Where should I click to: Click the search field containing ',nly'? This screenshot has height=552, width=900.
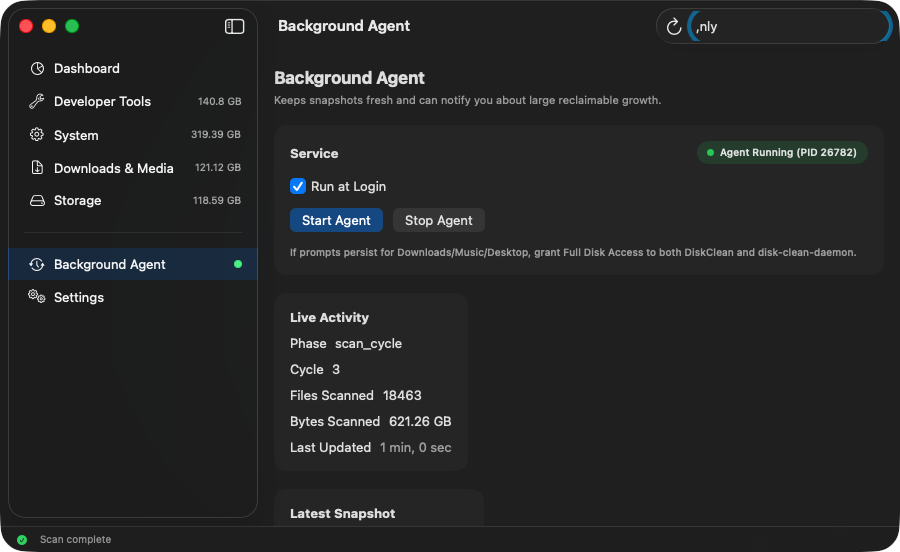point(789,26)
